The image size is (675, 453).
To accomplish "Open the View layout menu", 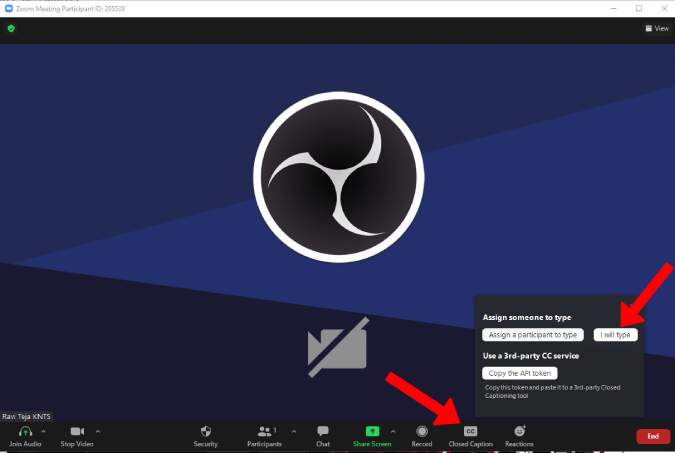I will [x=657, y=28].
